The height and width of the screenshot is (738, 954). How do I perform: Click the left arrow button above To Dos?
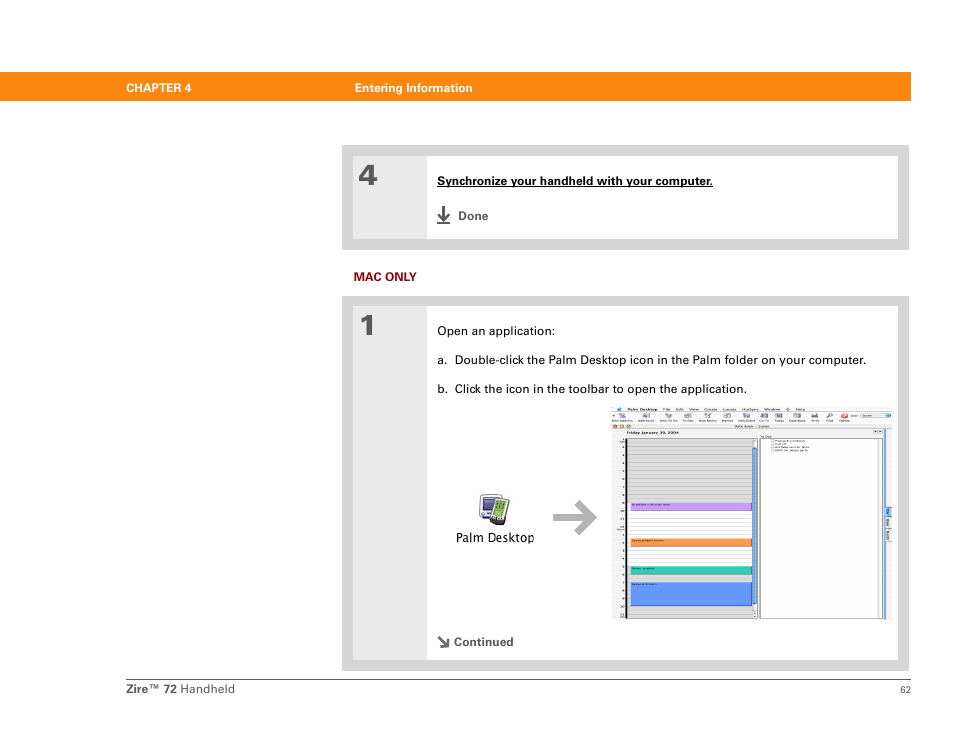(x=876, y=431)
